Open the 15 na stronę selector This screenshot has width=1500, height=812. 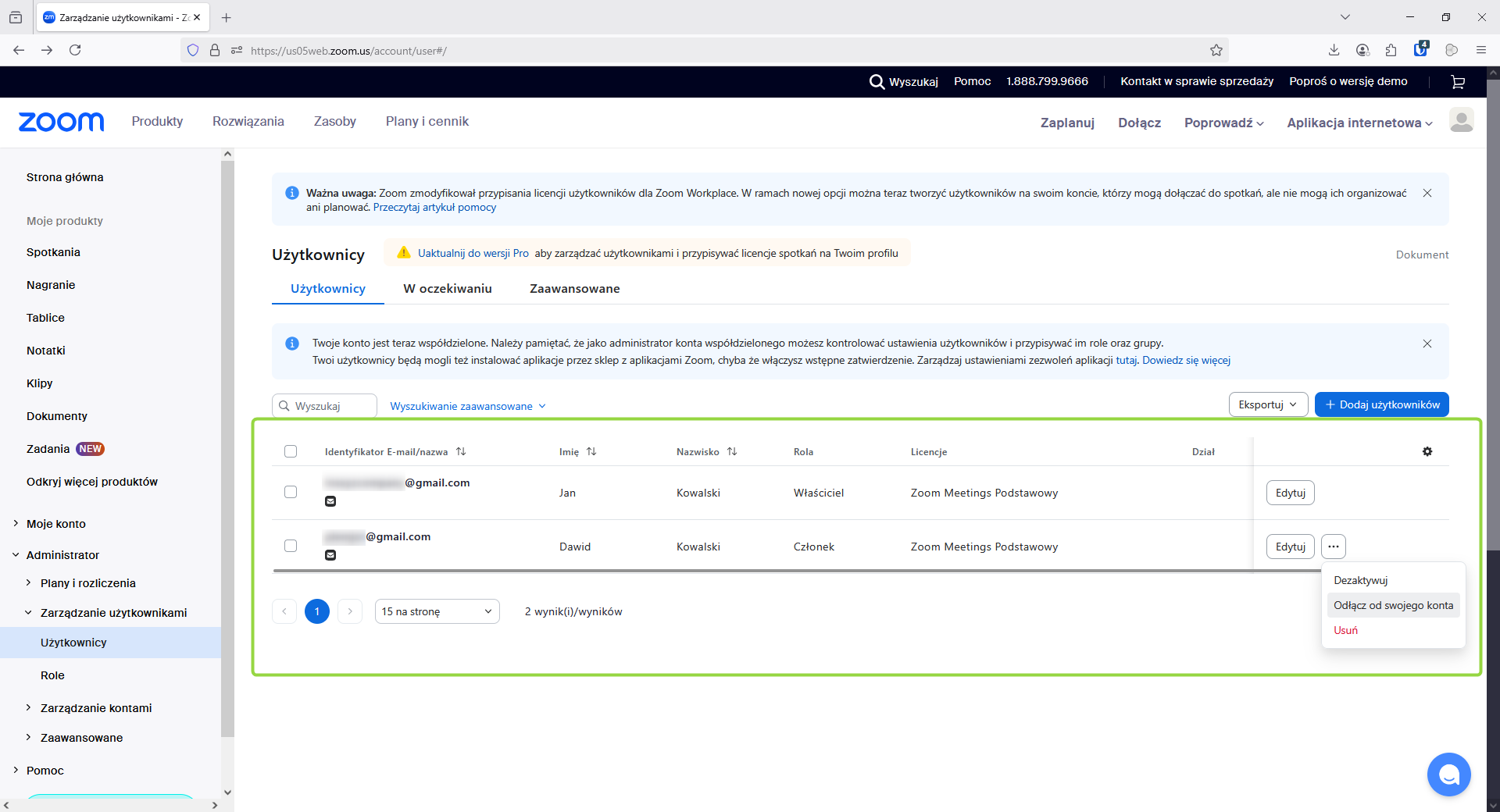coord(437,611)
